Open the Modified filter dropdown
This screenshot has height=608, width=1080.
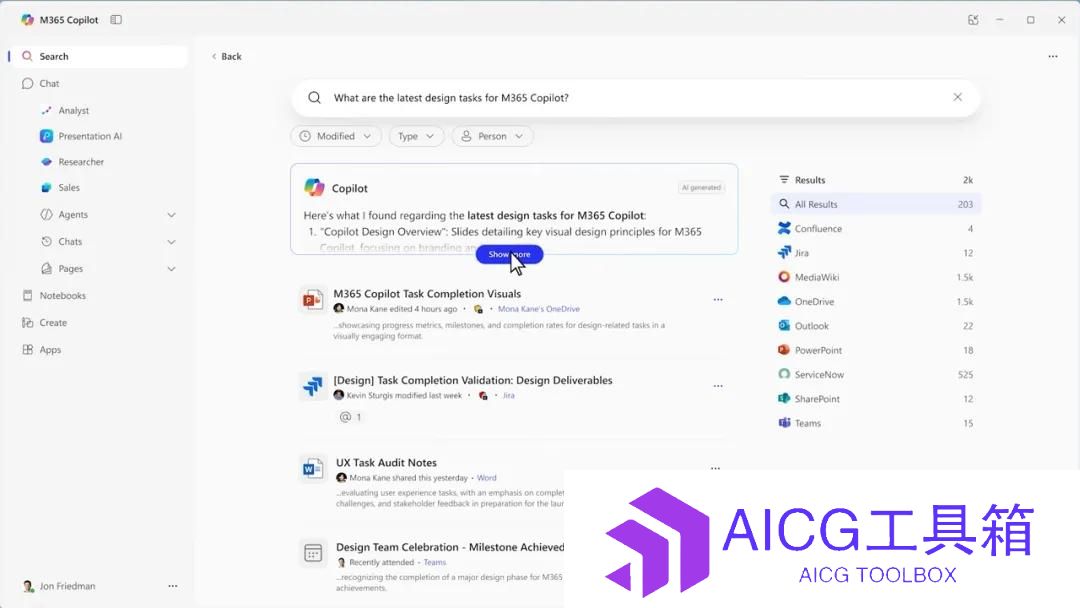click(x=335, y=136)
